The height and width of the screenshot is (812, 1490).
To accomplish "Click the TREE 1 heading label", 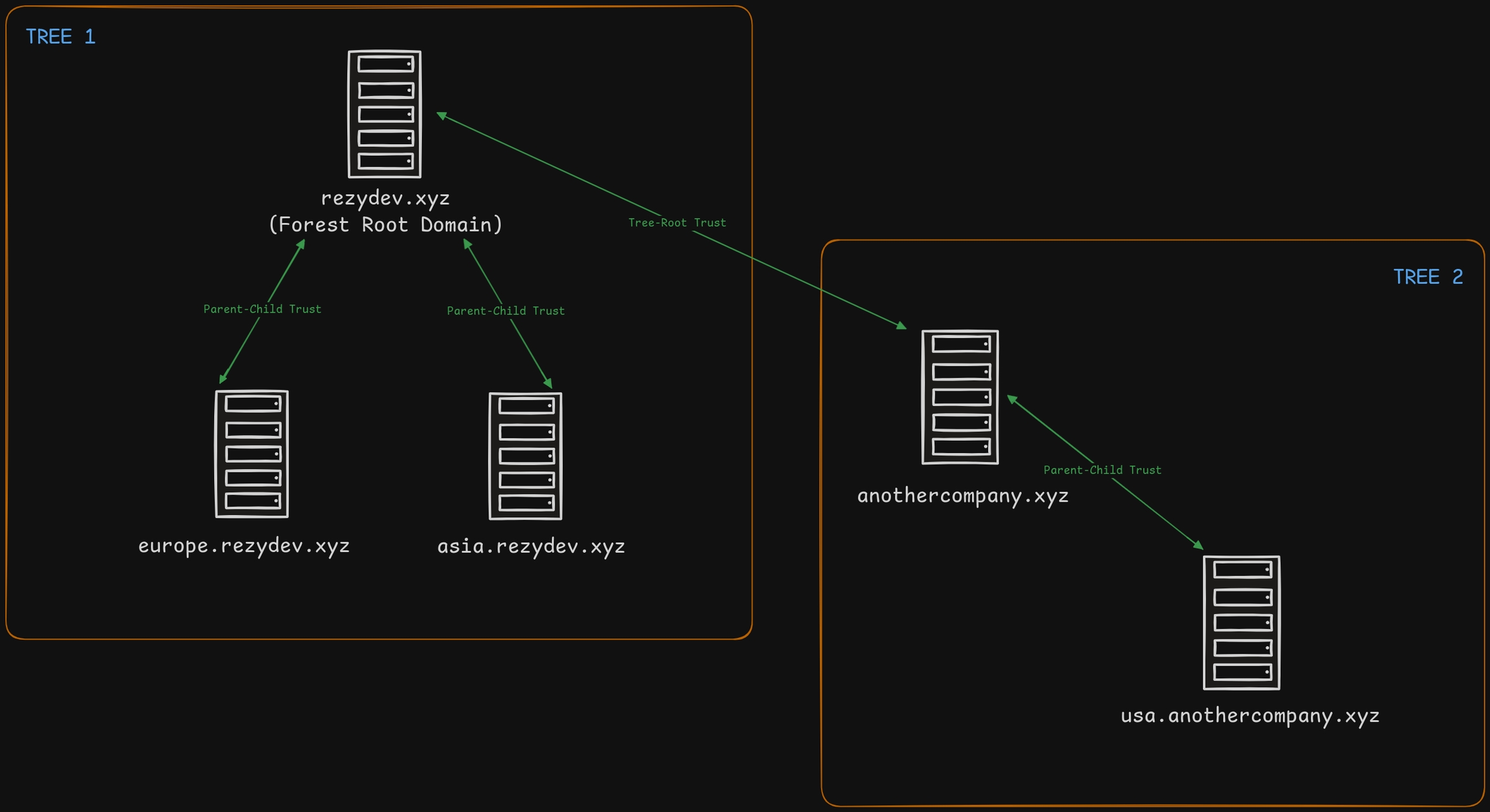I will [60, 37].
